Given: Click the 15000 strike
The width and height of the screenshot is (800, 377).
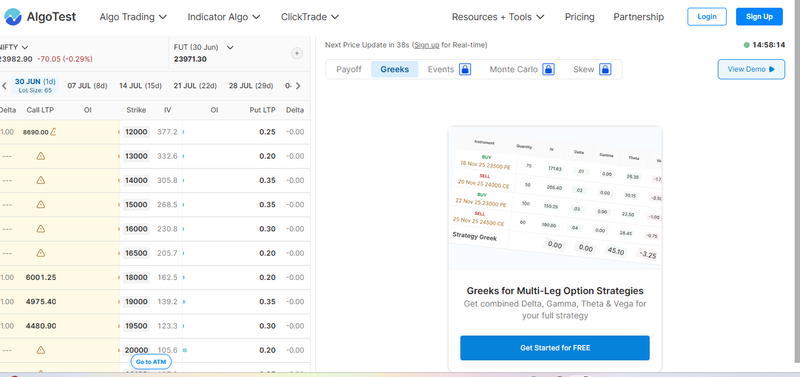Looking at the screenshot, I should click(136, 205).
